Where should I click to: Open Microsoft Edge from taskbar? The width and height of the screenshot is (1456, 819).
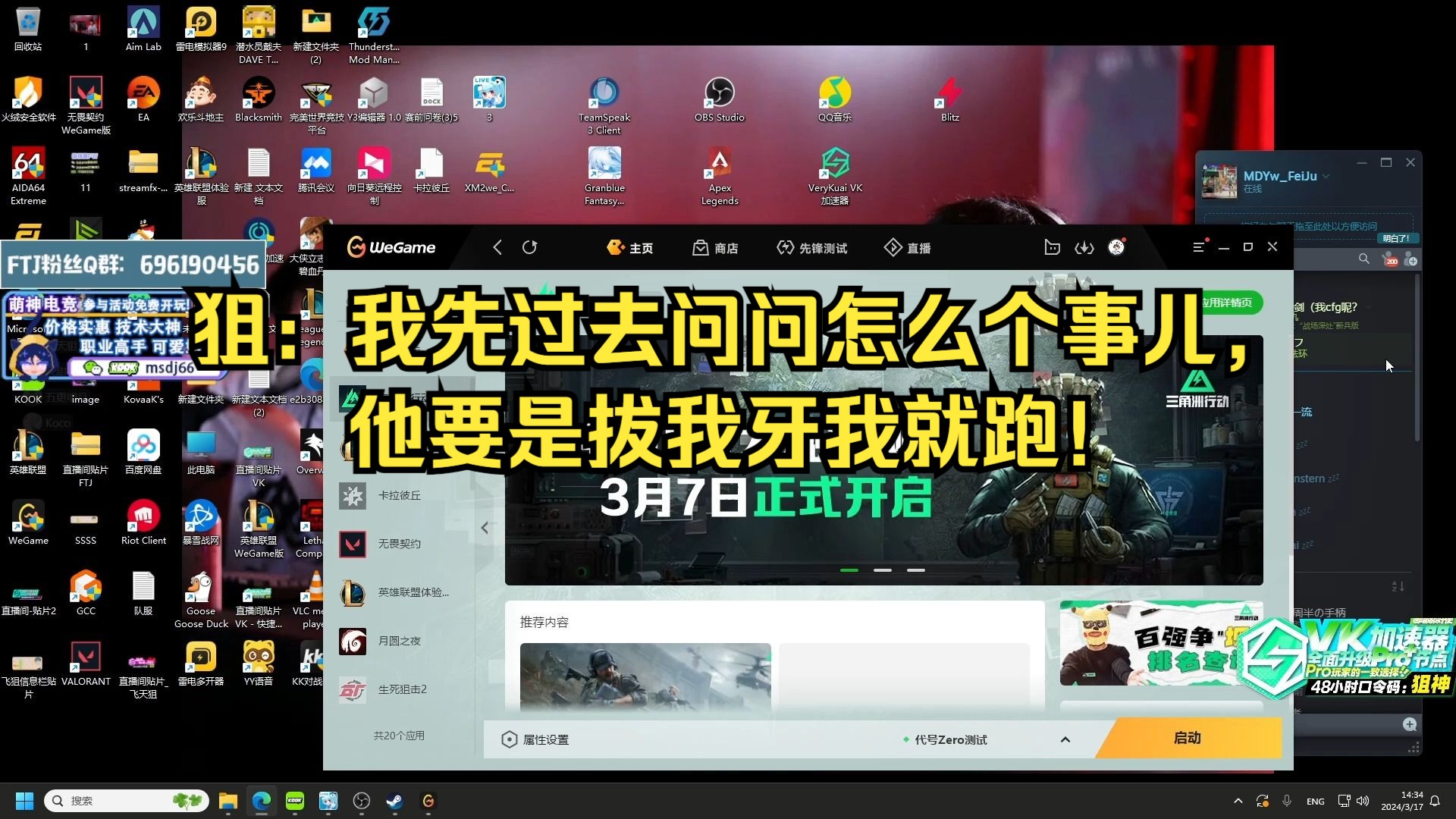click(262, 801)
